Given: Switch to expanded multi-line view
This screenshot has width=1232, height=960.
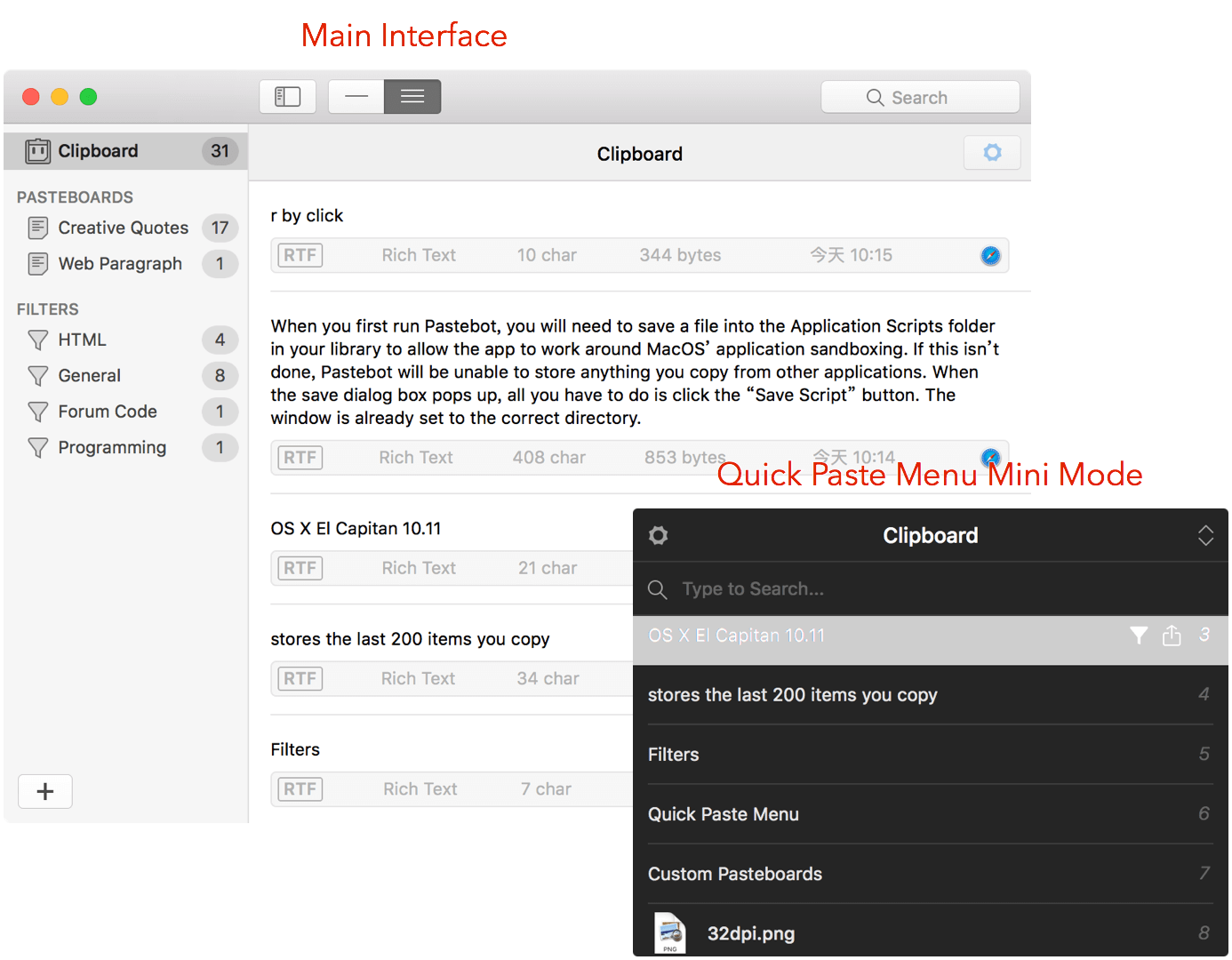Looking at the screenshot, I should 412,97.
